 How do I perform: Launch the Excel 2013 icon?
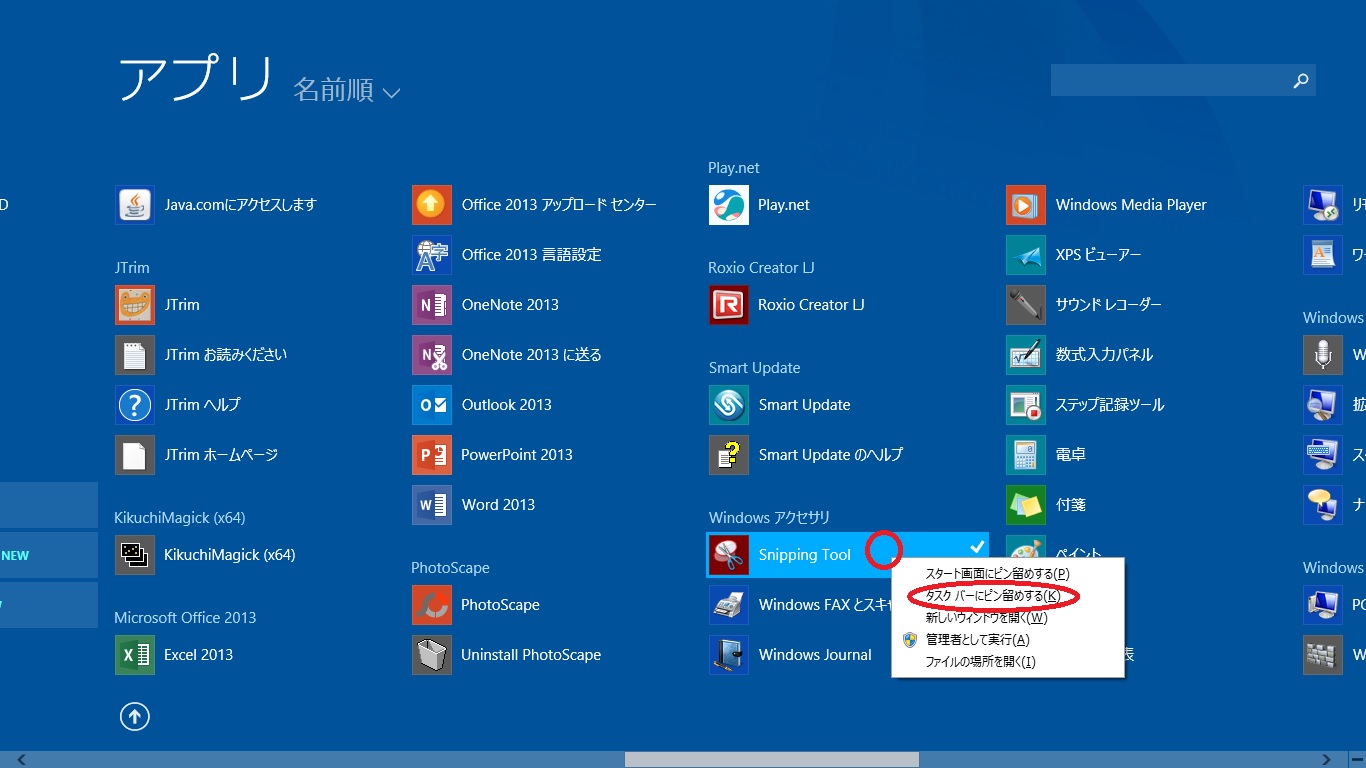(135, 655)
